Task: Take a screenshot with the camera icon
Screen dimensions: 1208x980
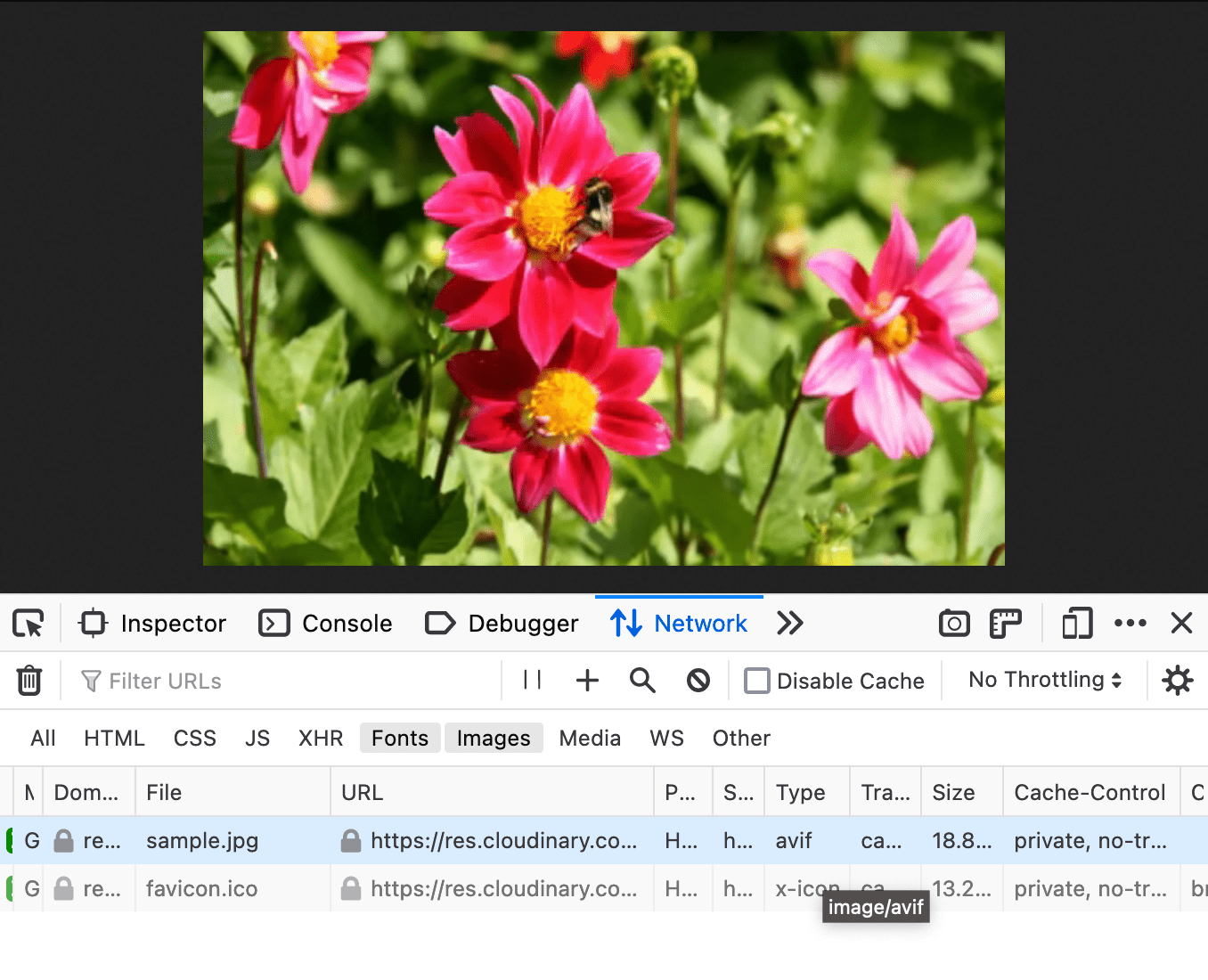Action: 953,623
